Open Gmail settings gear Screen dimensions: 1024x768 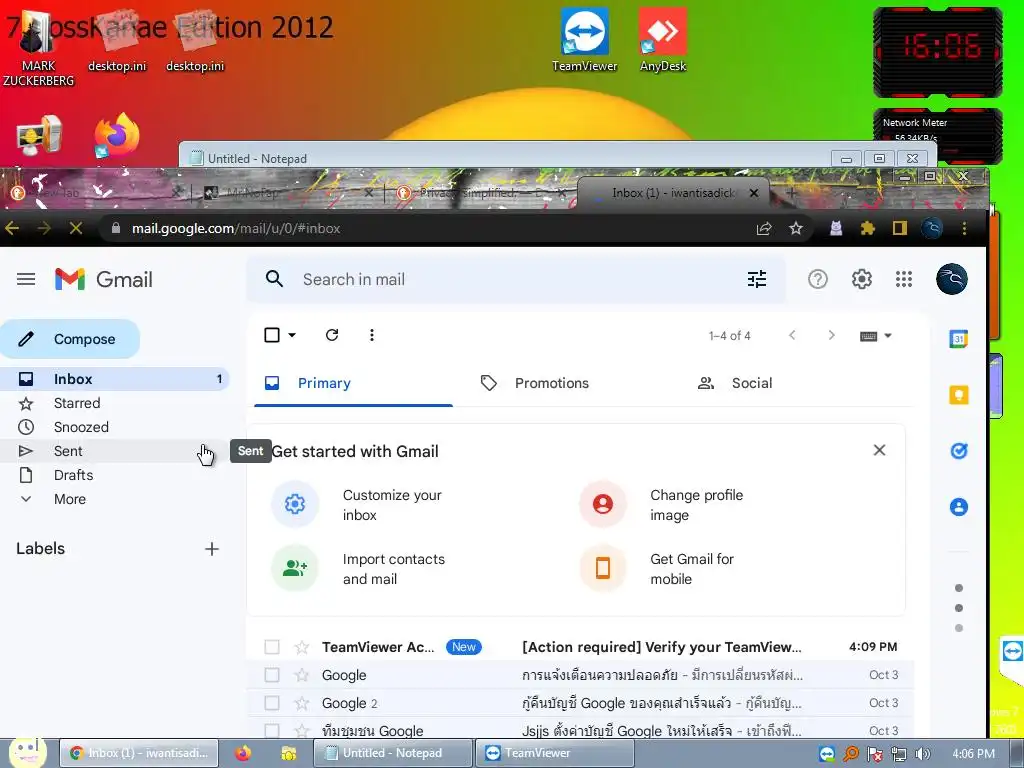click(x=861, y=280)
